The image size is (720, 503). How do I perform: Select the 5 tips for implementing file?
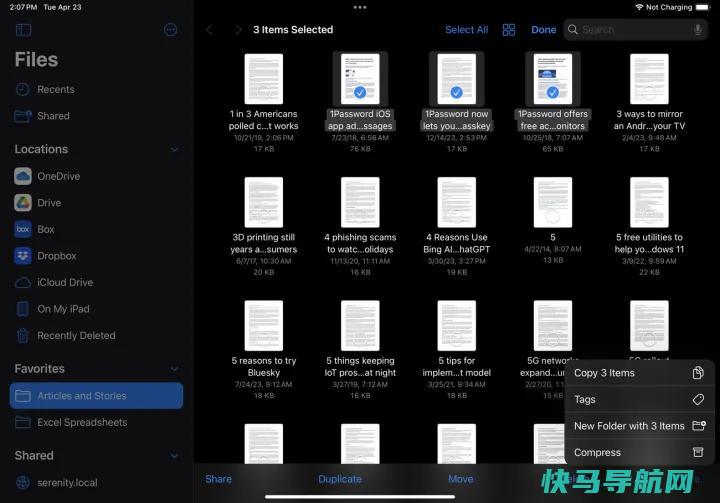(x=456, y=326)
